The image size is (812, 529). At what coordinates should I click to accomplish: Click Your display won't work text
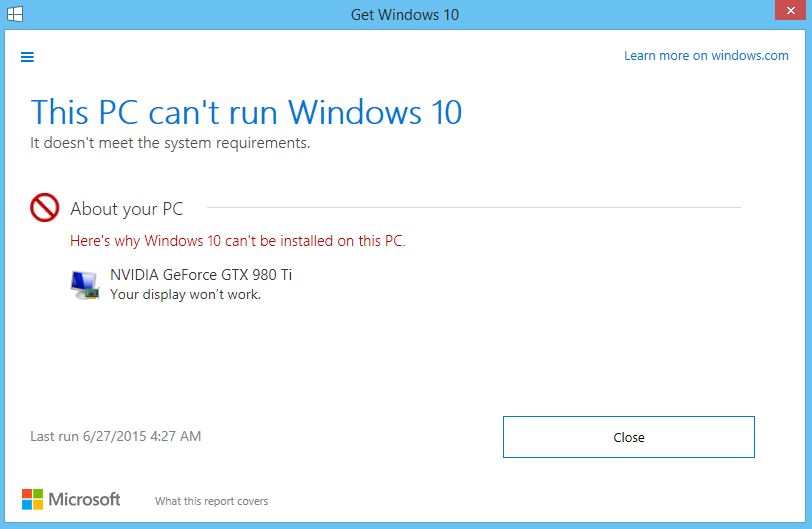185,295
